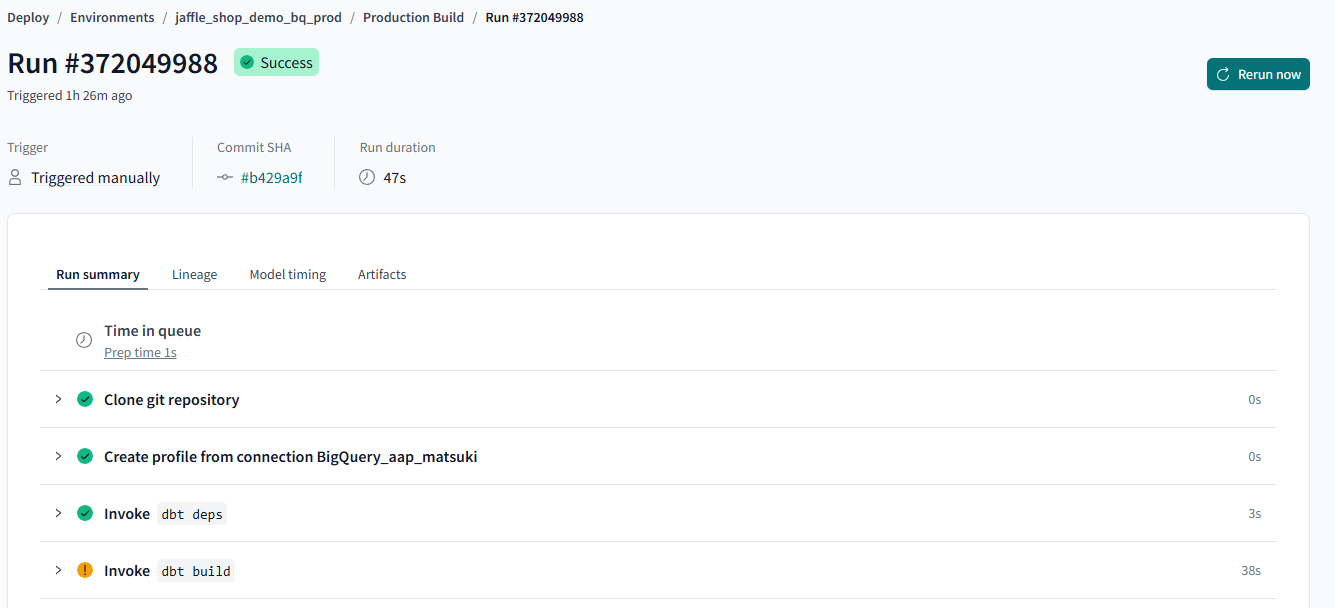Click the Time in queue clock icon

(x=84, y=340)
